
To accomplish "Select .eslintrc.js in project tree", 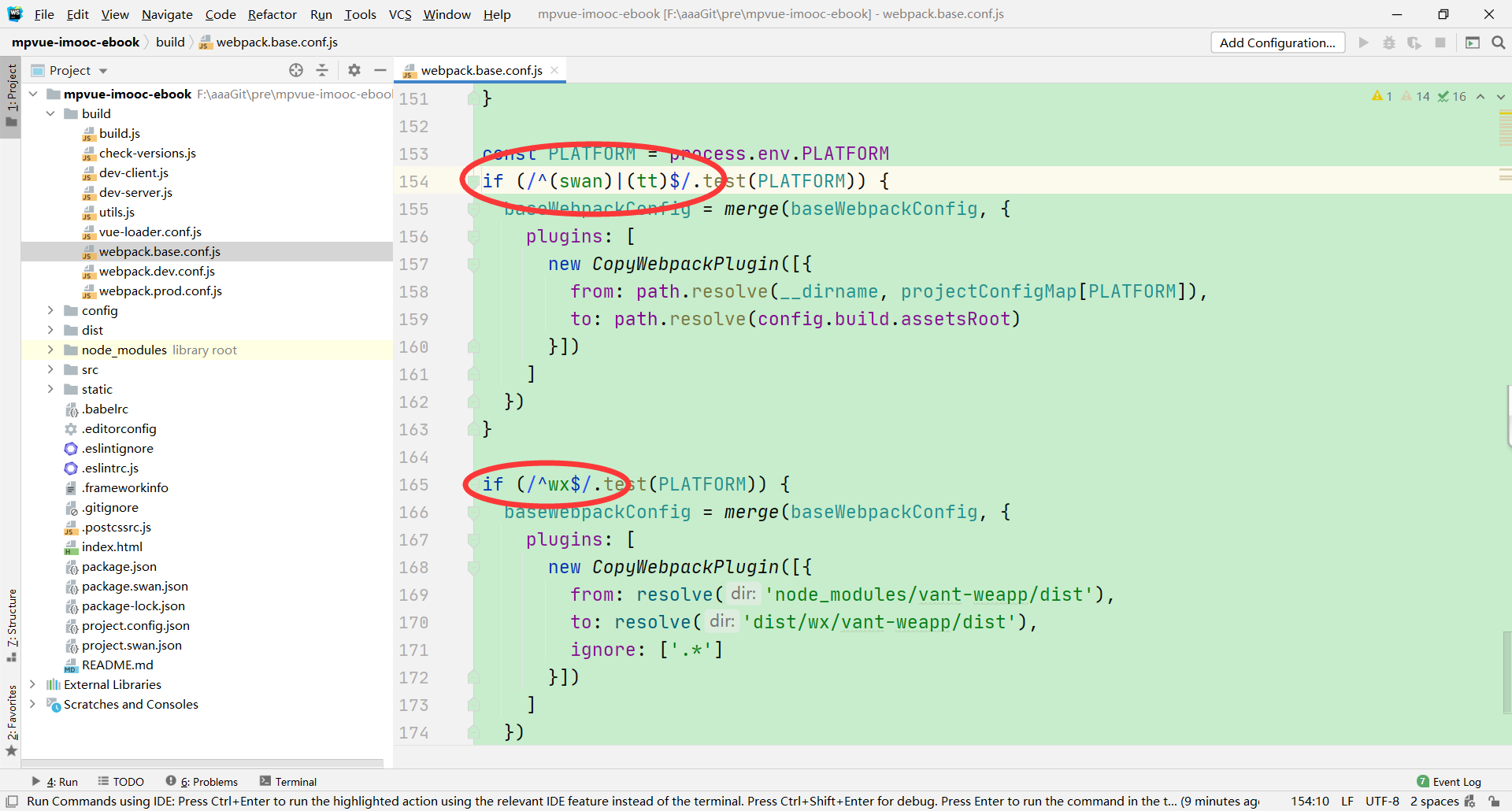I will [x=110, y=468].
